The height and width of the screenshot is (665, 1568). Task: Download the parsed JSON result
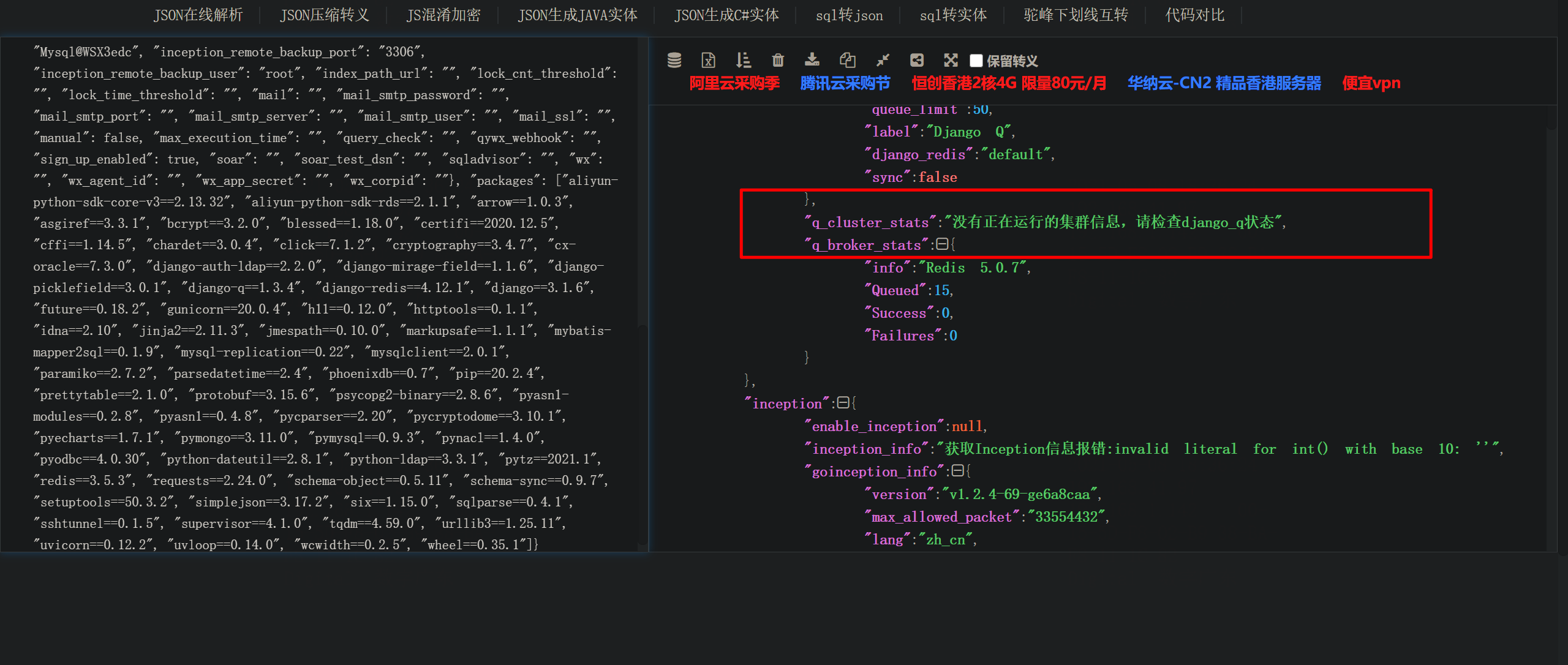[812, 60]
